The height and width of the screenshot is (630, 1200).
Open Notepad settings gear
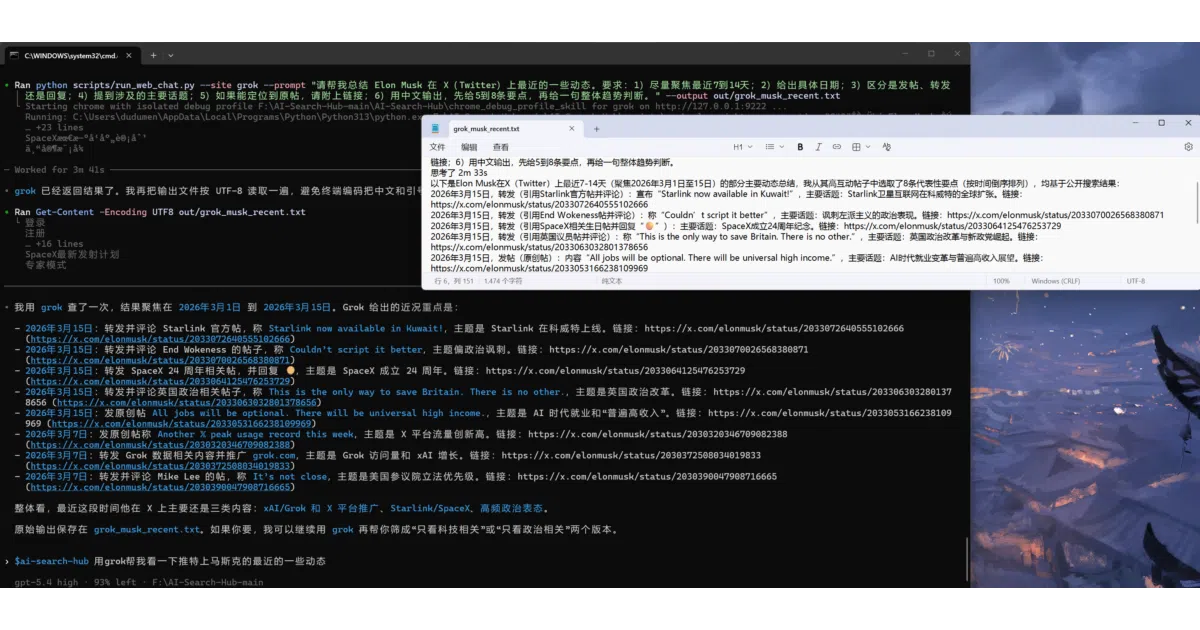[1189, 147]
